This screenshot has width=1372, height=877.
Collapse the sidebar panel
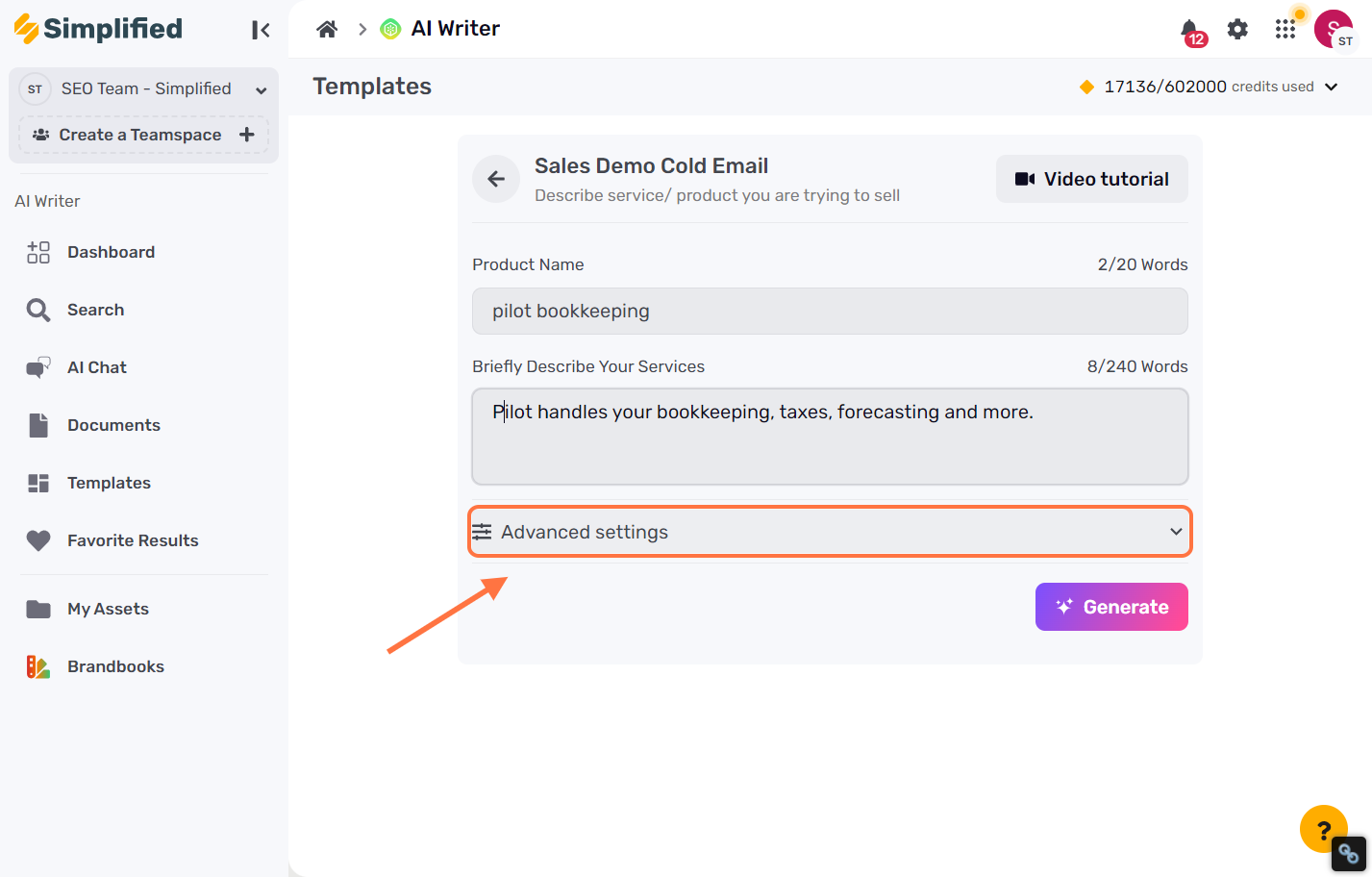pos(261,30)
